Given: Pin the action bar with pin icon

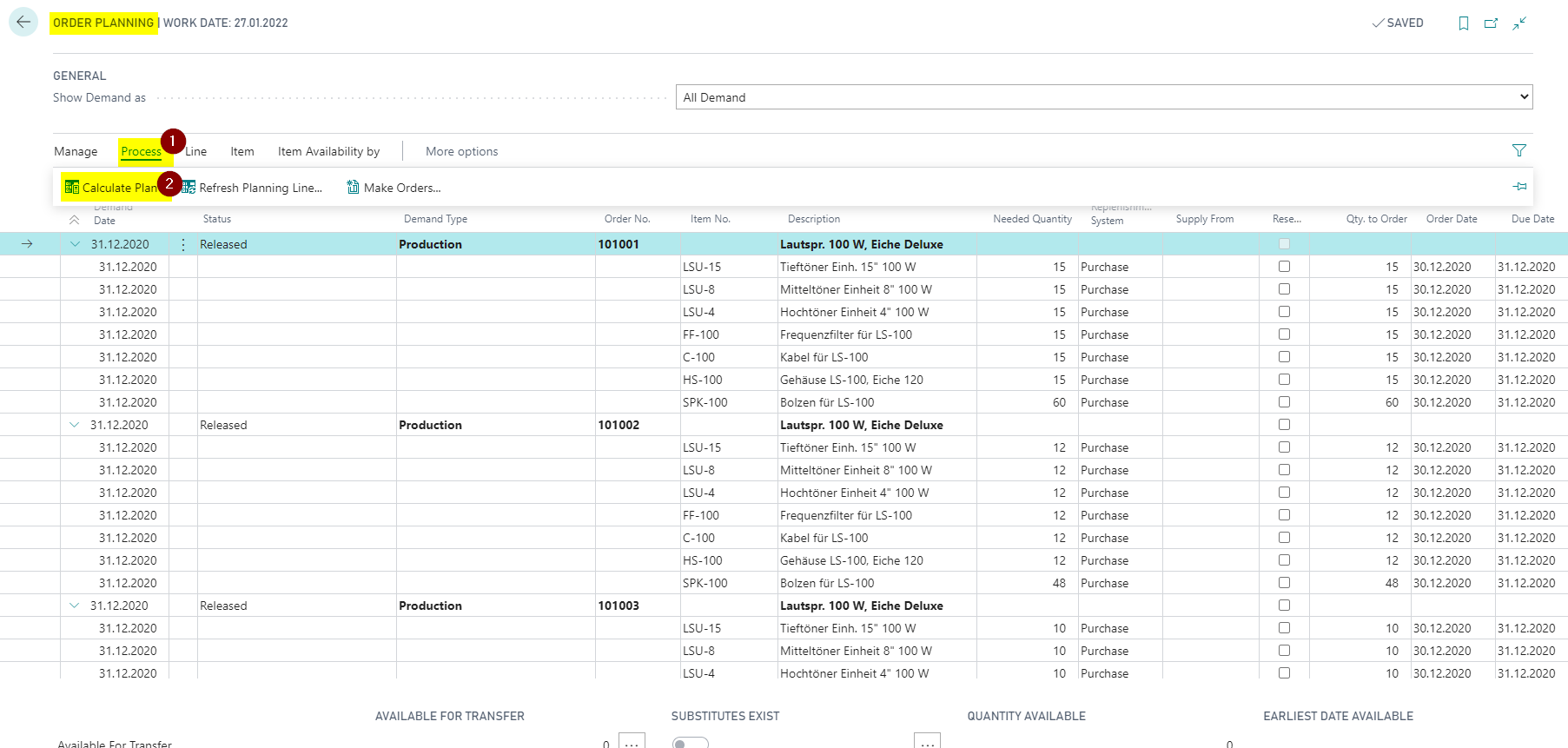Looking at the screenshot, I should tap(1519, 187).
